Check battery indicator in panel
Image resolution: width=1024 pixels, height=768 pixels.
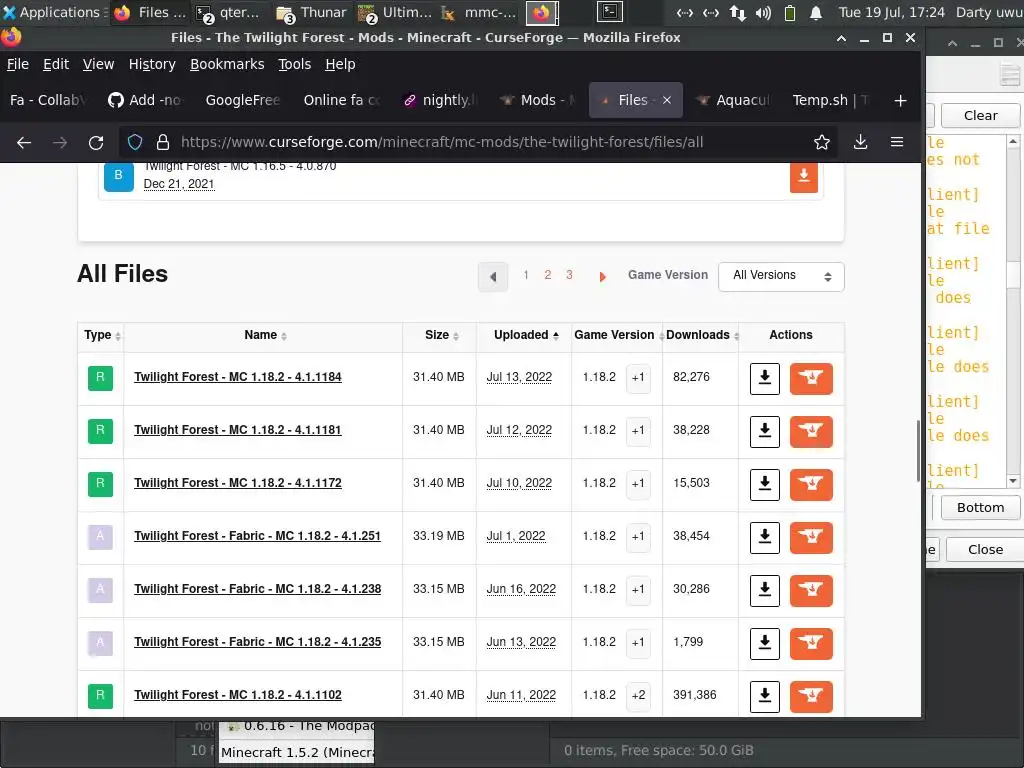[x=790, y=12]
